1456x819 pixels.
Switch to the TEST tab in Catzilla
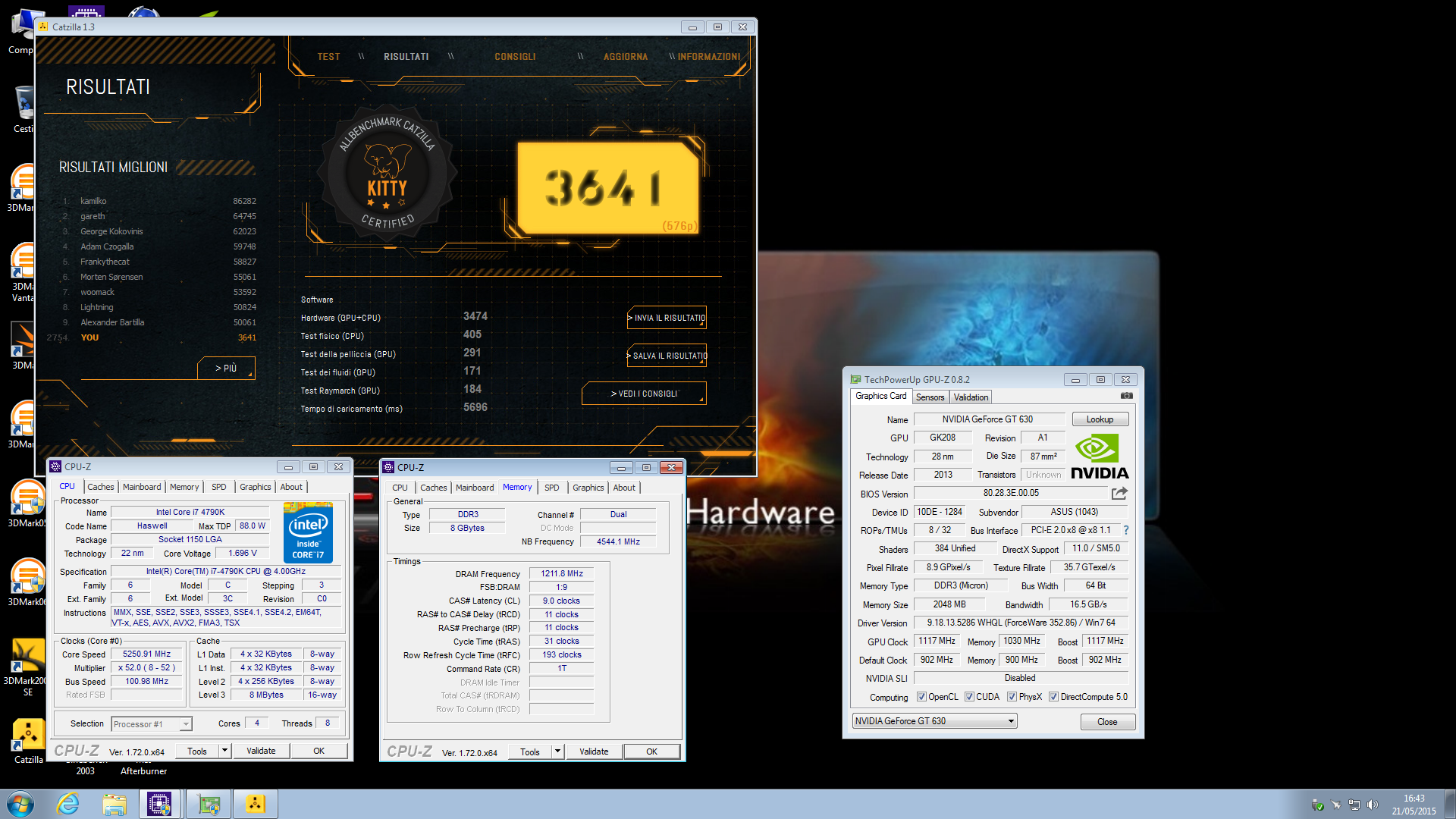tap(328, 57)
